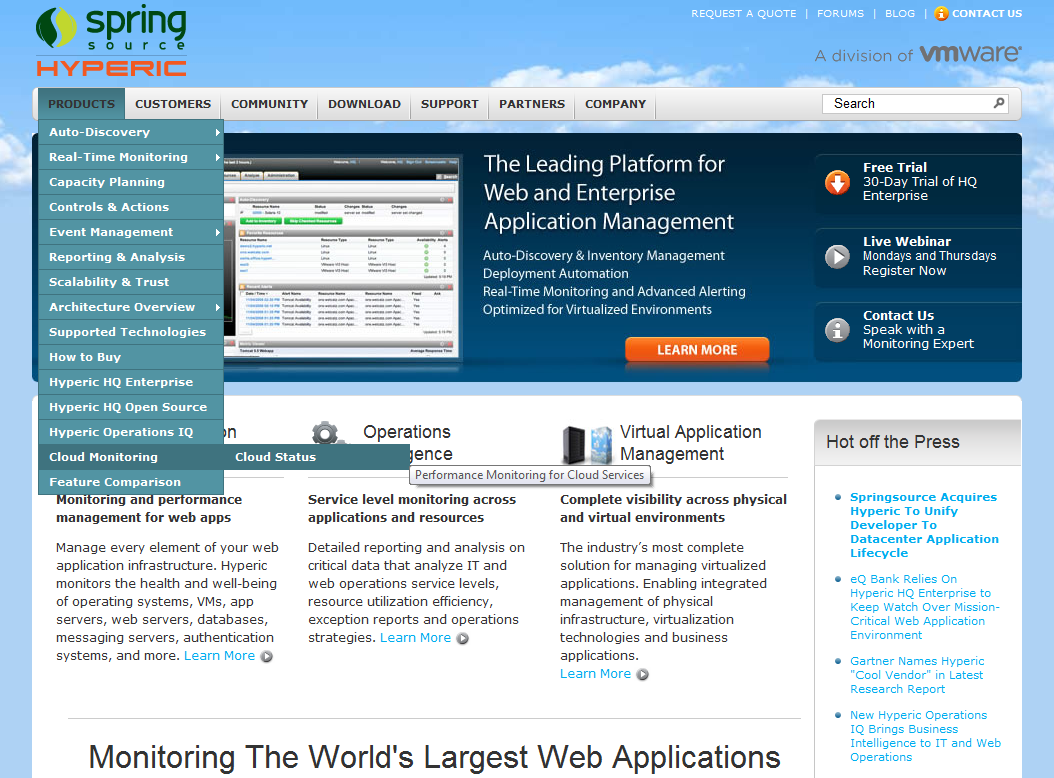Open New Hyperic Operations IQ news link

pyautogui.click(x=925, y=736)
